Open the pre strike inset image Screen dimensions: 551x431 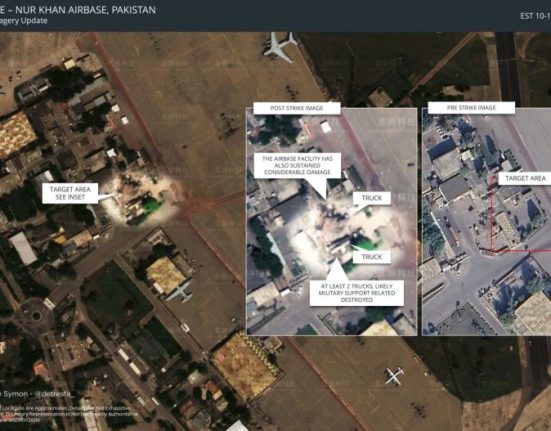tap(486, 222)
